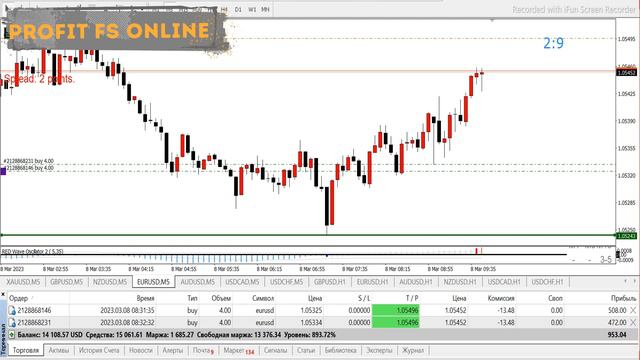Sort by the Комиссия column header
This screenshot has width=640, height=360.
pyautogui.click(x=501, y=298)
